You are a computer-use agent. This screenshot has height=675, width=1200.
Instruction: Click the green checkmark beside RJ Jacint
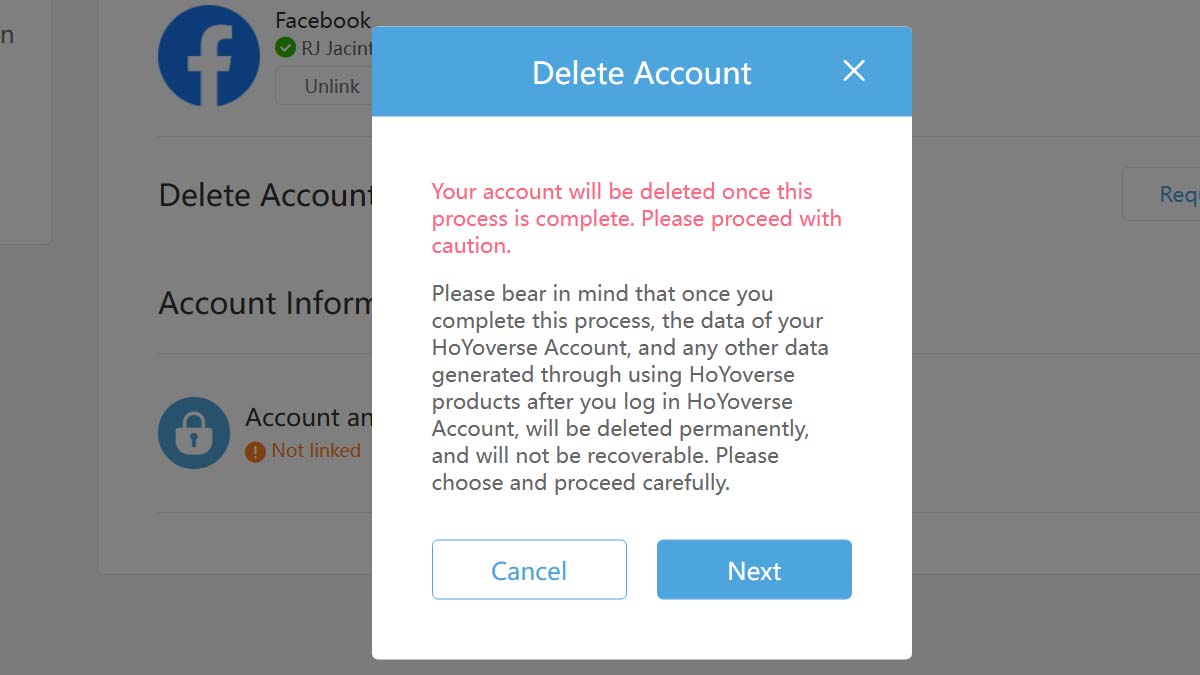[286, 47]
